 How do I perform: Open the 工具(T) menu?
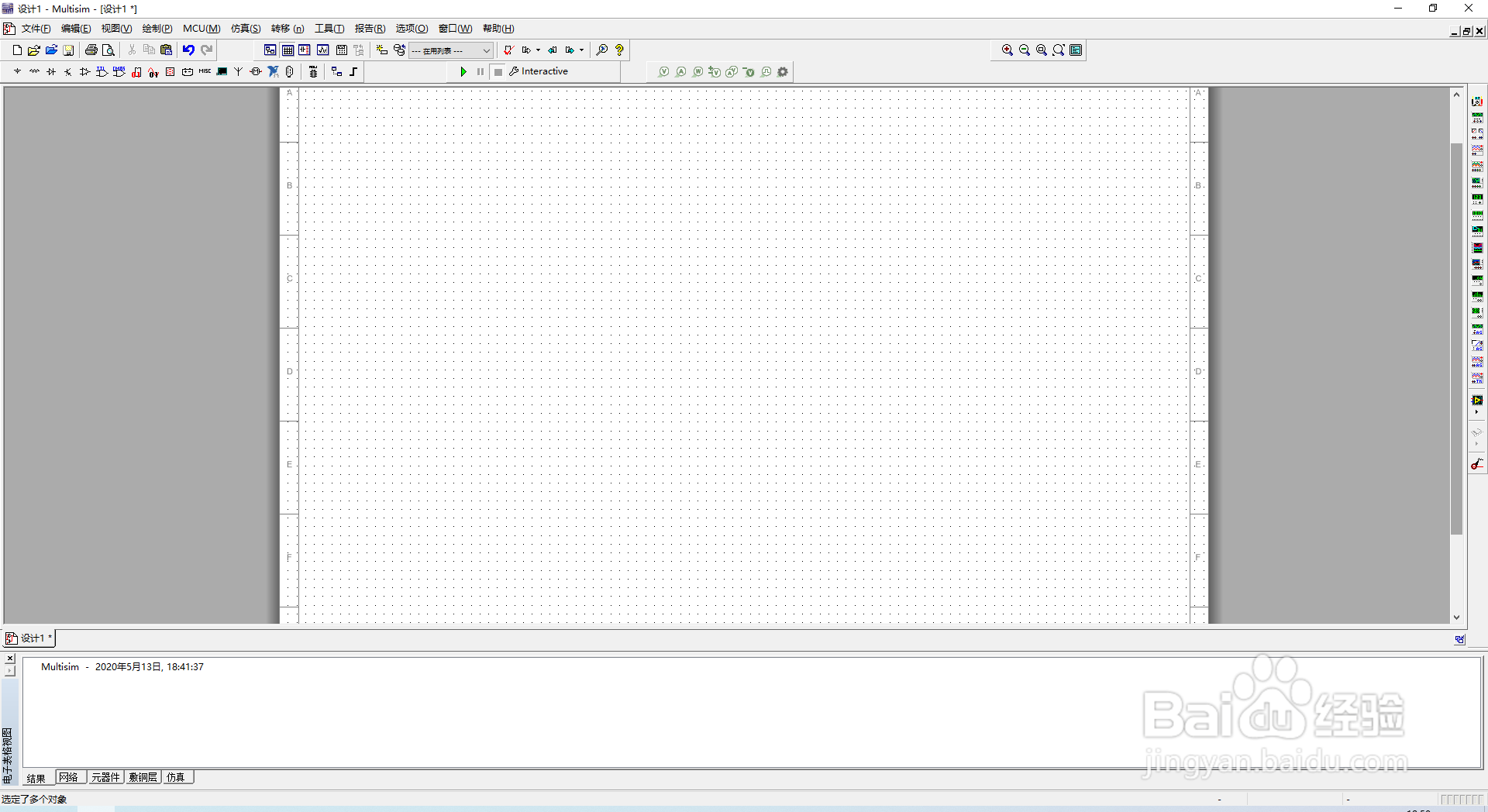329,29
